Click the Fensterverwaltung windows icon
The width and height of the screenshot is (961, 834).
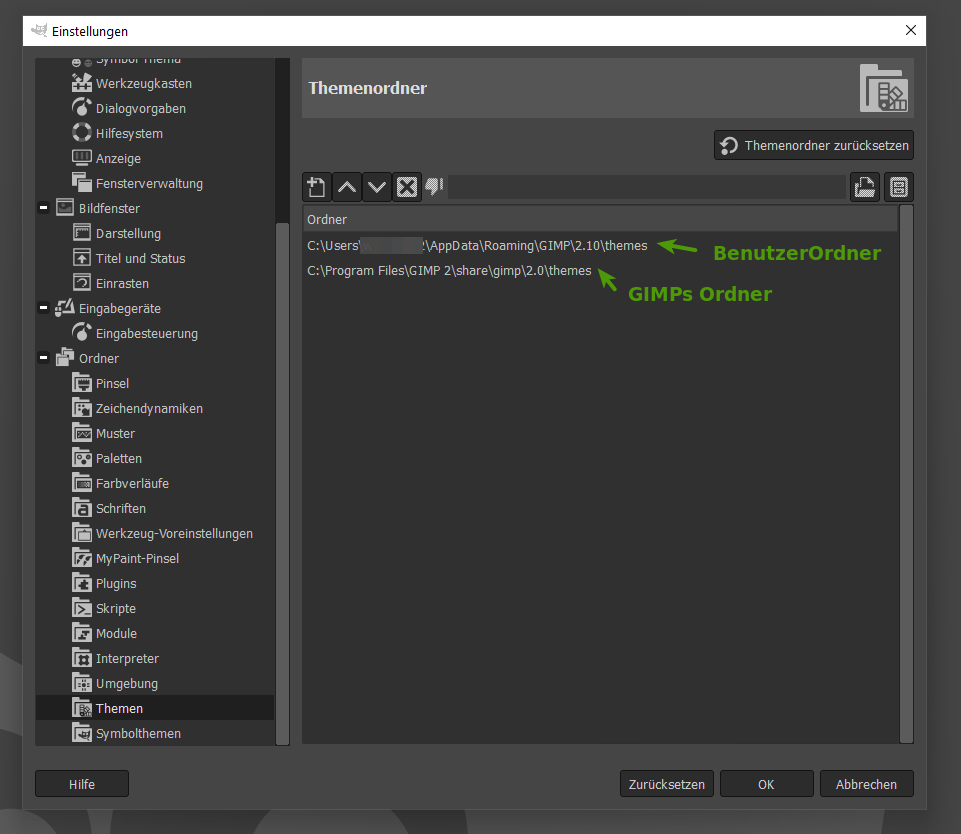click(82, 183)
